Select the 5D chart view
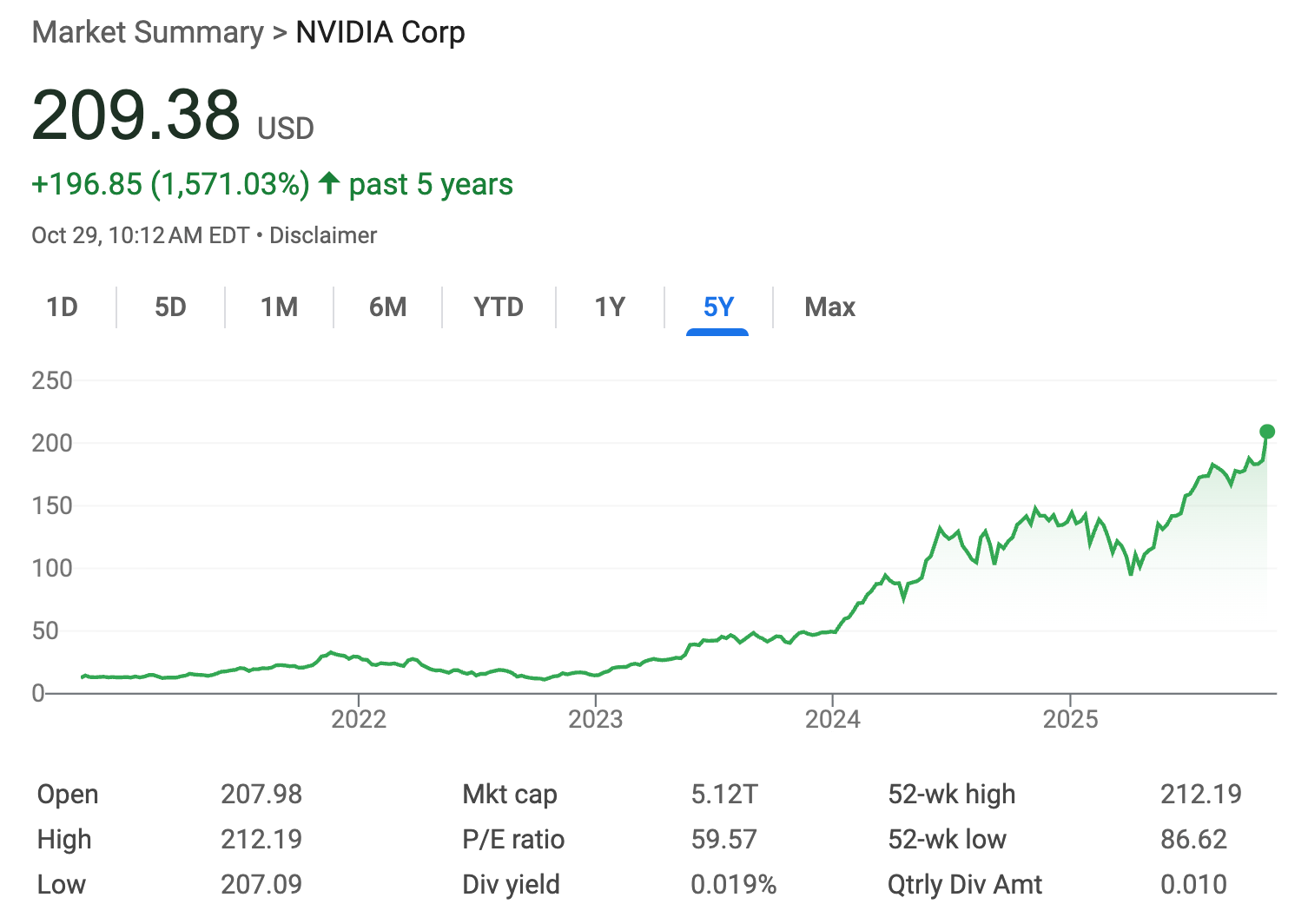Screen dimensions: 1308x924 [x=170, y=307]
